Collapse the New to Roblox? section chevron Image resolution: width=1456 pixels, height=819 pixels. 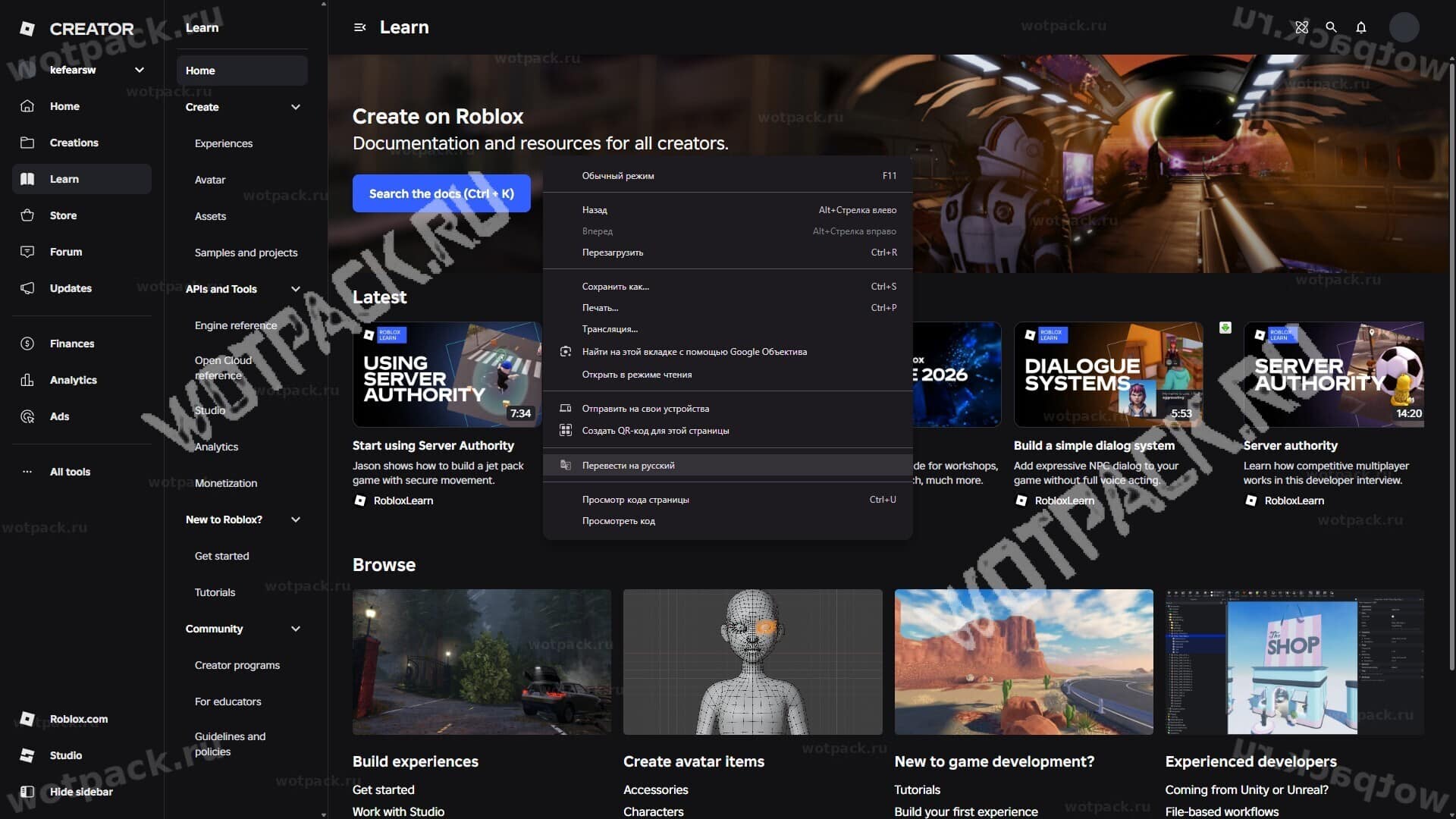(296, 519)
